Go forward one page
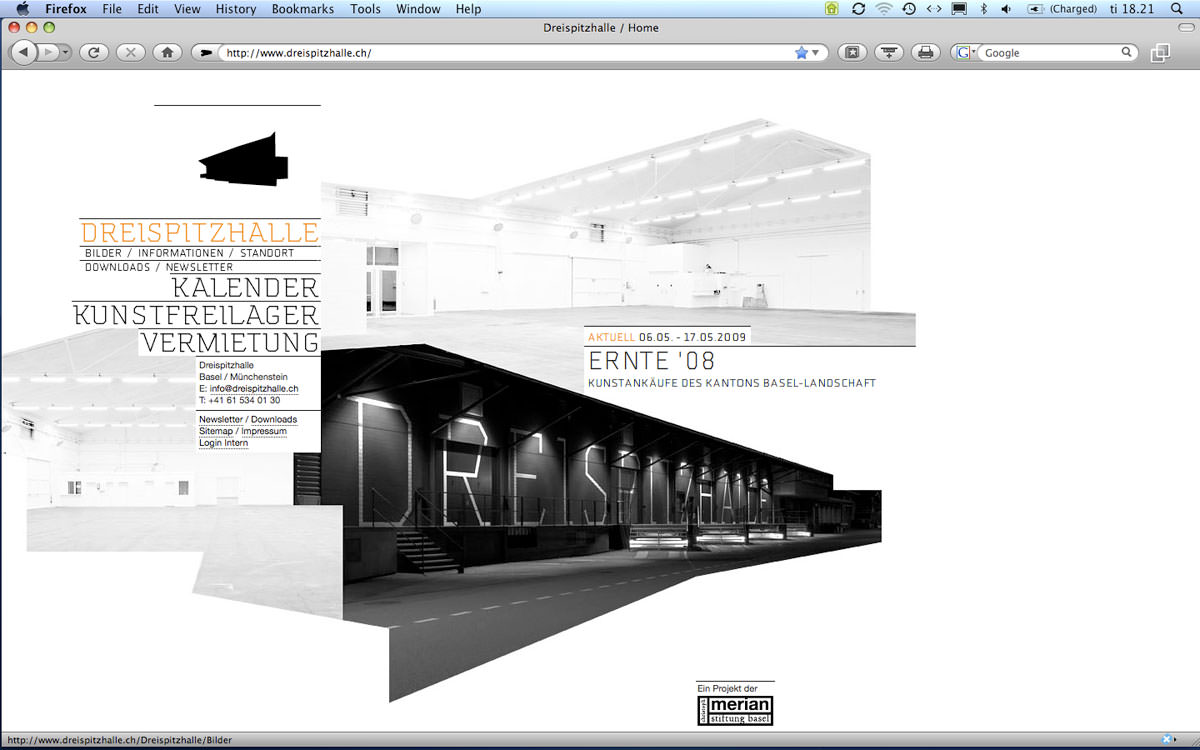 coord(48,52)
